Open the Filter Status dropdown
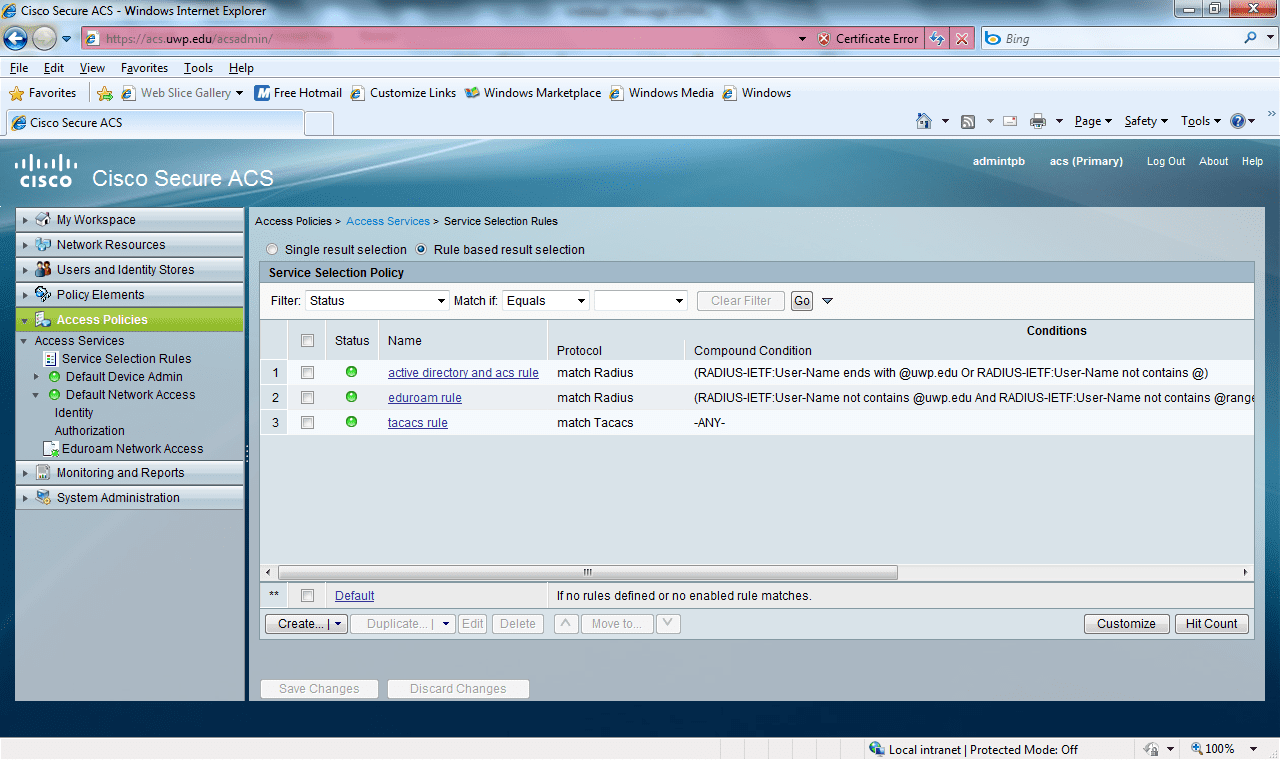The height and width of the screenshot is (760, 1280). [x=378, y=301]
